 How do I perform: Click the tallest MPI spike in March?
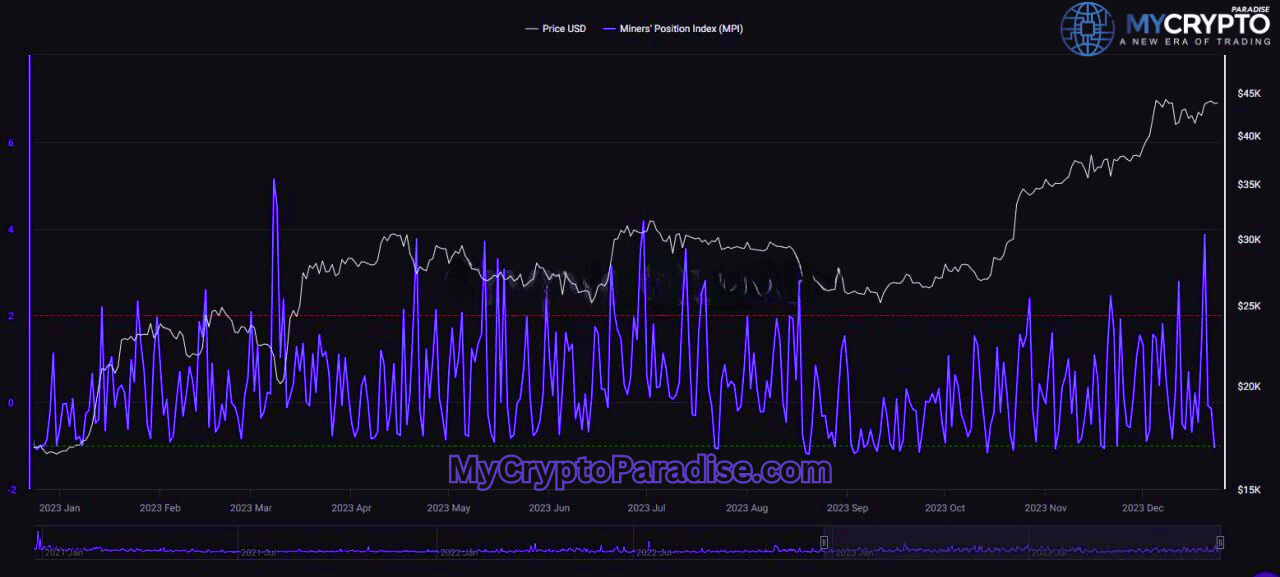point(273,180)
